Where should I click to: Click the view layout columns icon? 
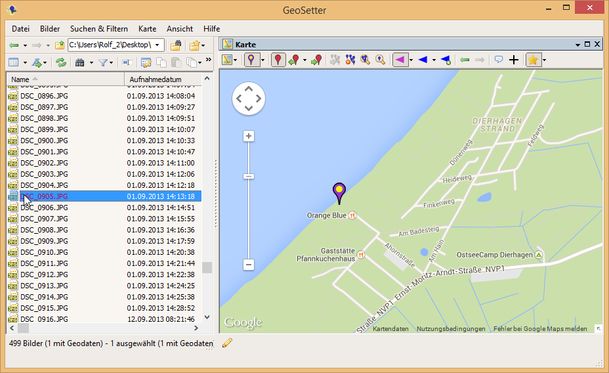click(14, 62)
